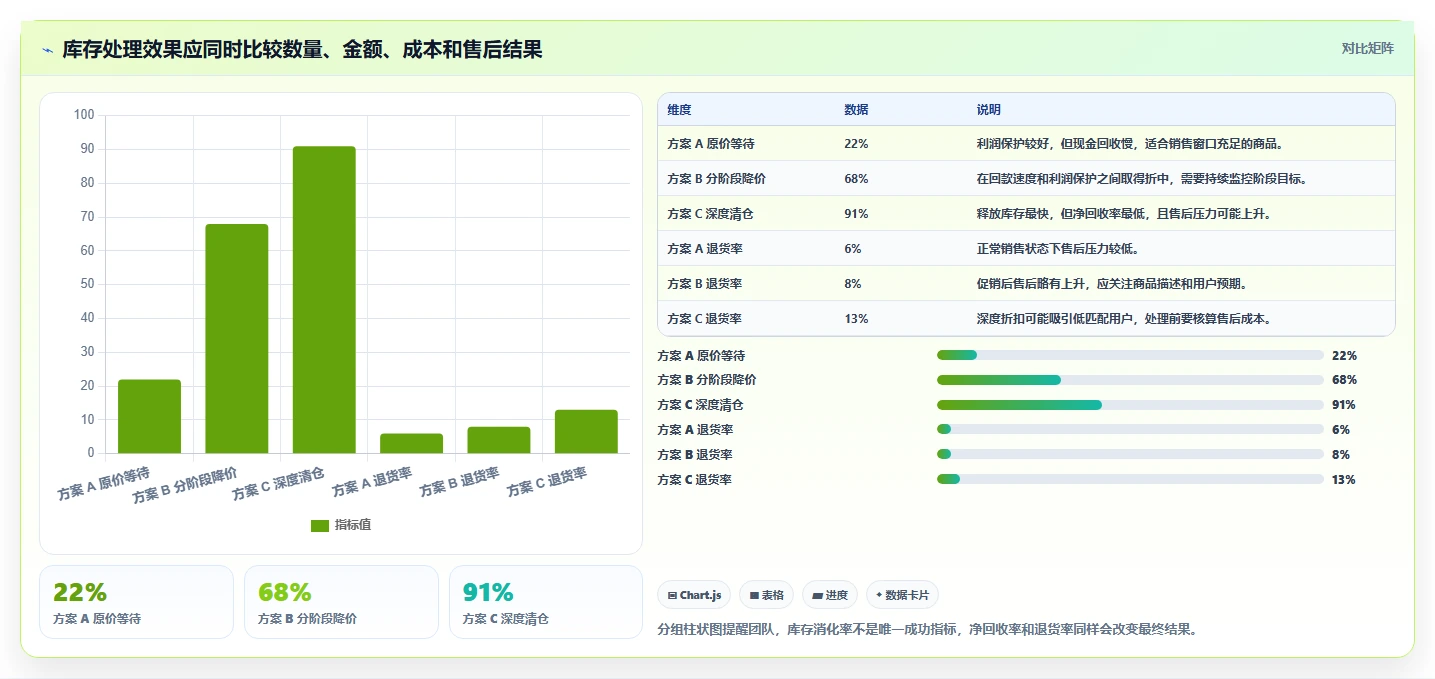Click the 表格 tag chip

click(767, 595)
